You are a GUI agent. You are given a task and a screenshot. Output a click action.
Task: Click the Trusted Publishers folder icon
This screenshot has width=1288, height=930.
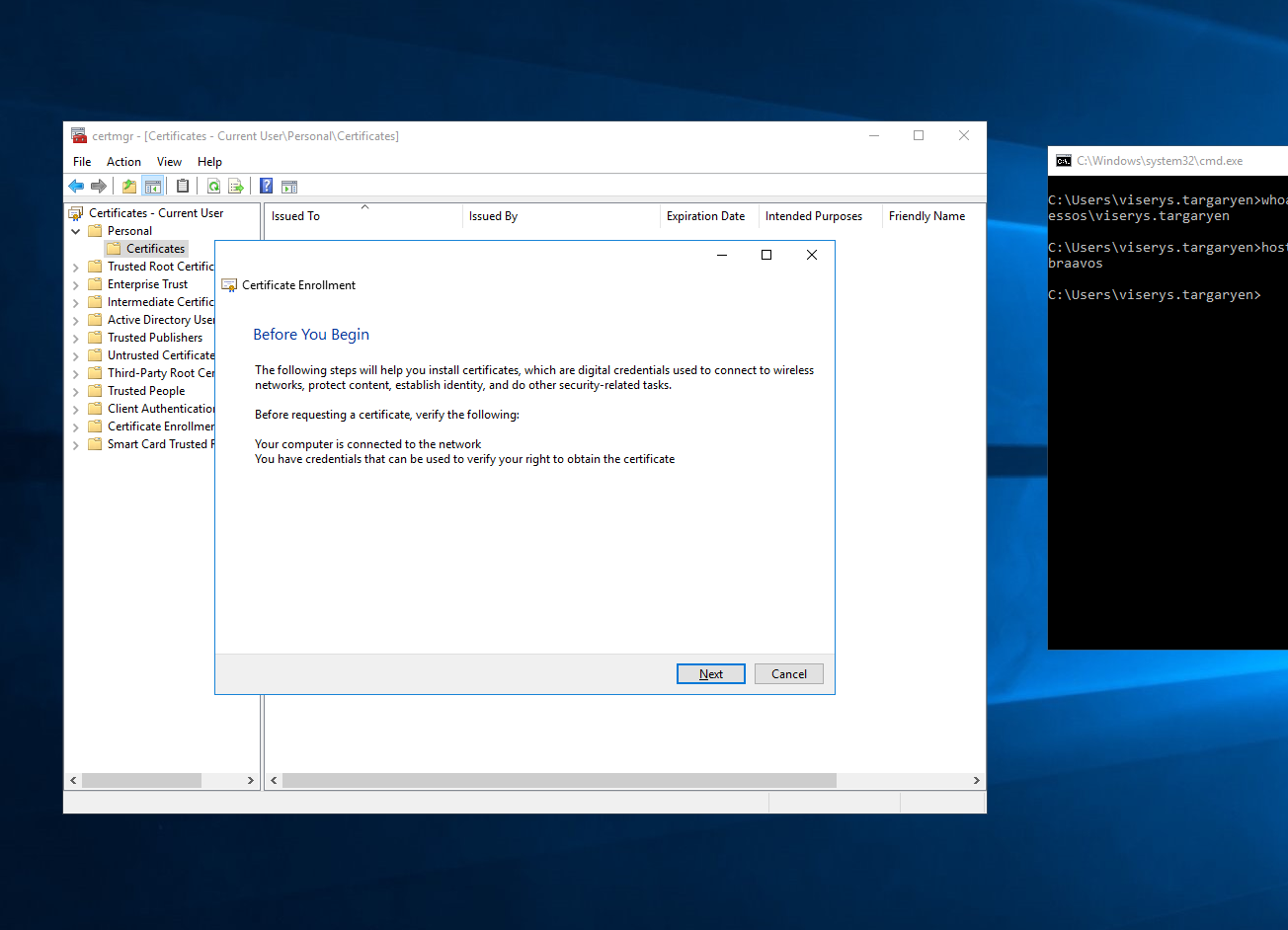pos(95,337)
